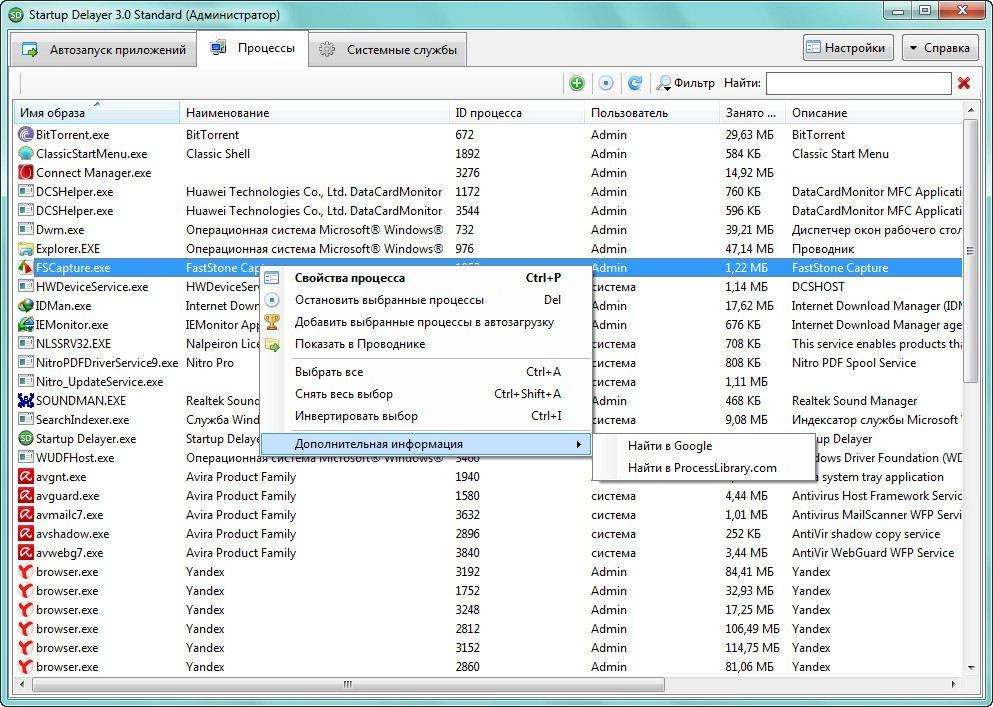Choose Выбрать все menu entry

(426, 372)
